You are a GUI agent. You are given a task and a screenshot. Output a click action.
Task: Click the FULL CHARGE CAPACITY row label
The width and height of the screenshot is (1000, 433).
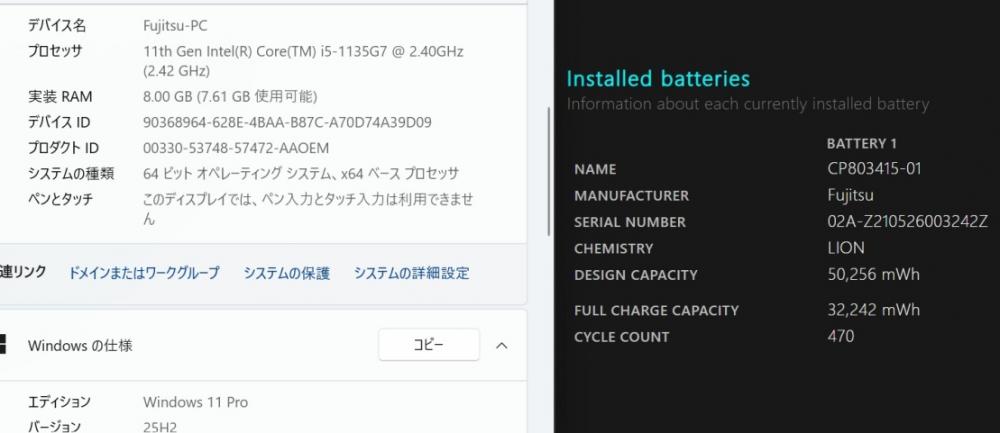click(656, 311)
